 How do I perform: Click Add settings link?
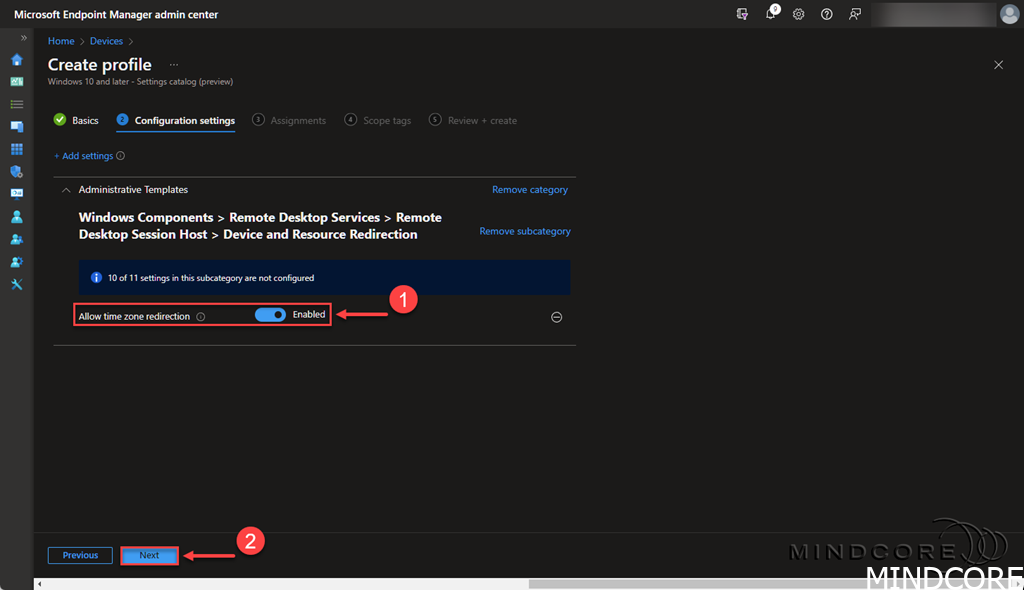[x=83, y=156]
